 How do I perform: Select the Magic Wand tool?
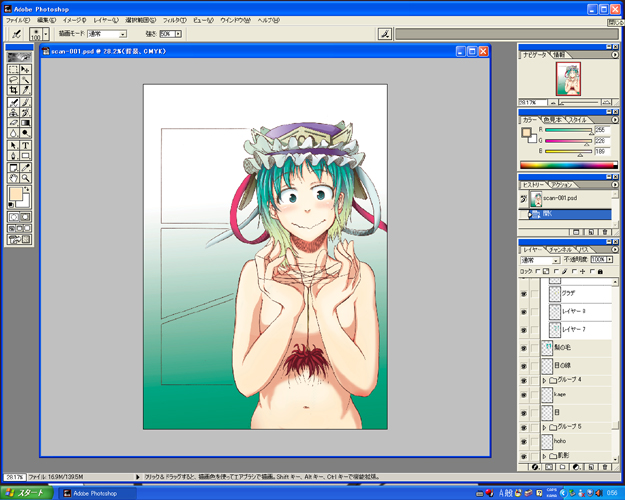point(25,79)
